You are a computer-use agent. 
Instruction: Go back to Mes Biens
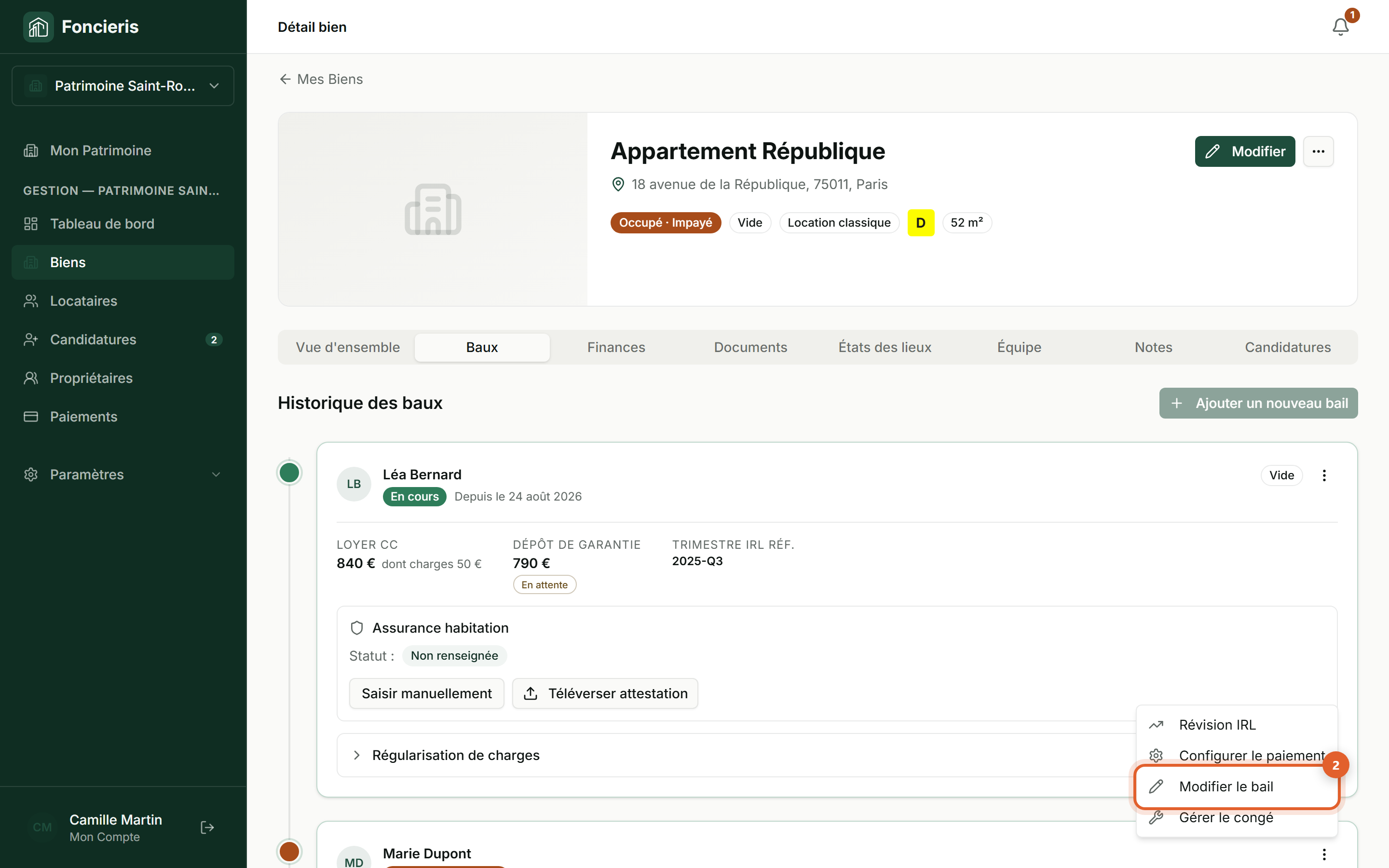[321, 79]
